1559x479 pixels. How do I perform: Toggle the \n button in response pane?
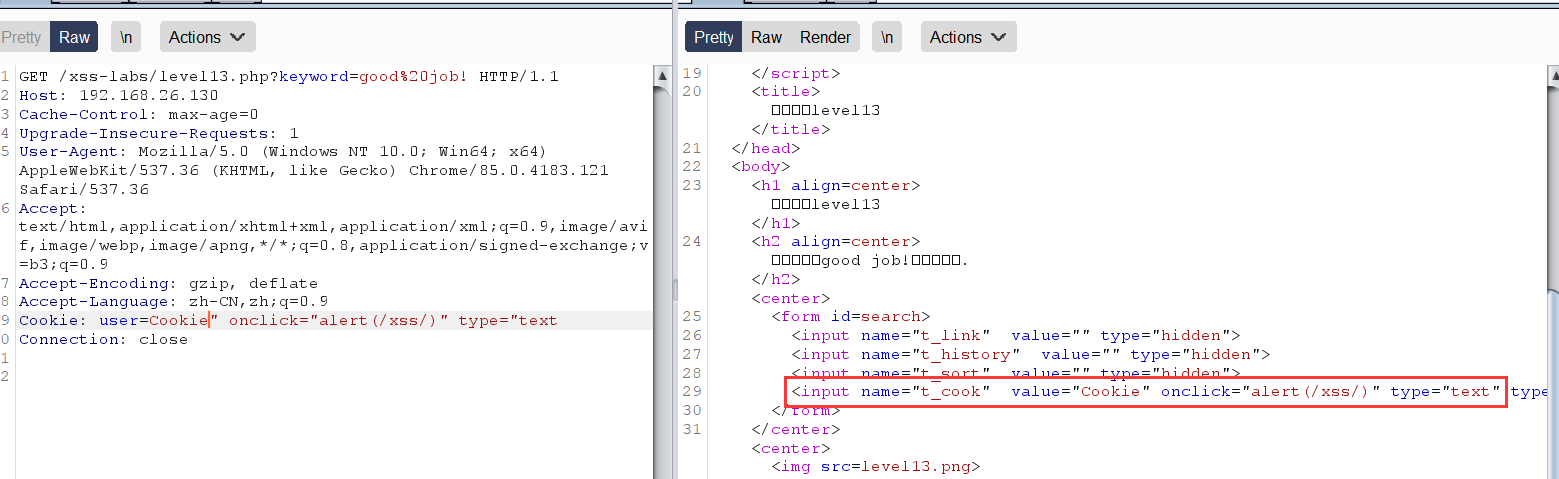[887, 37]
